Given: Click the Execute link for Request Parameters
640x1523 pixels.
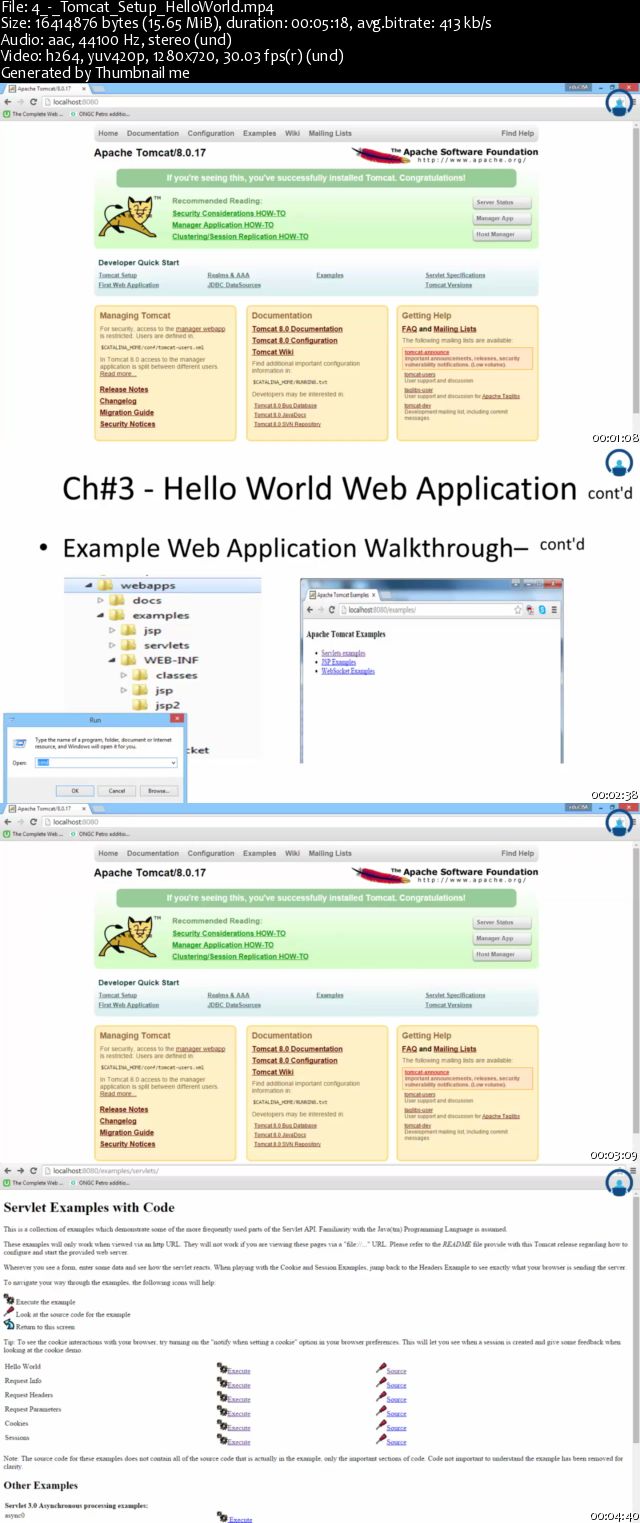Looking at the screenshot, I should tap(240, 1413).
